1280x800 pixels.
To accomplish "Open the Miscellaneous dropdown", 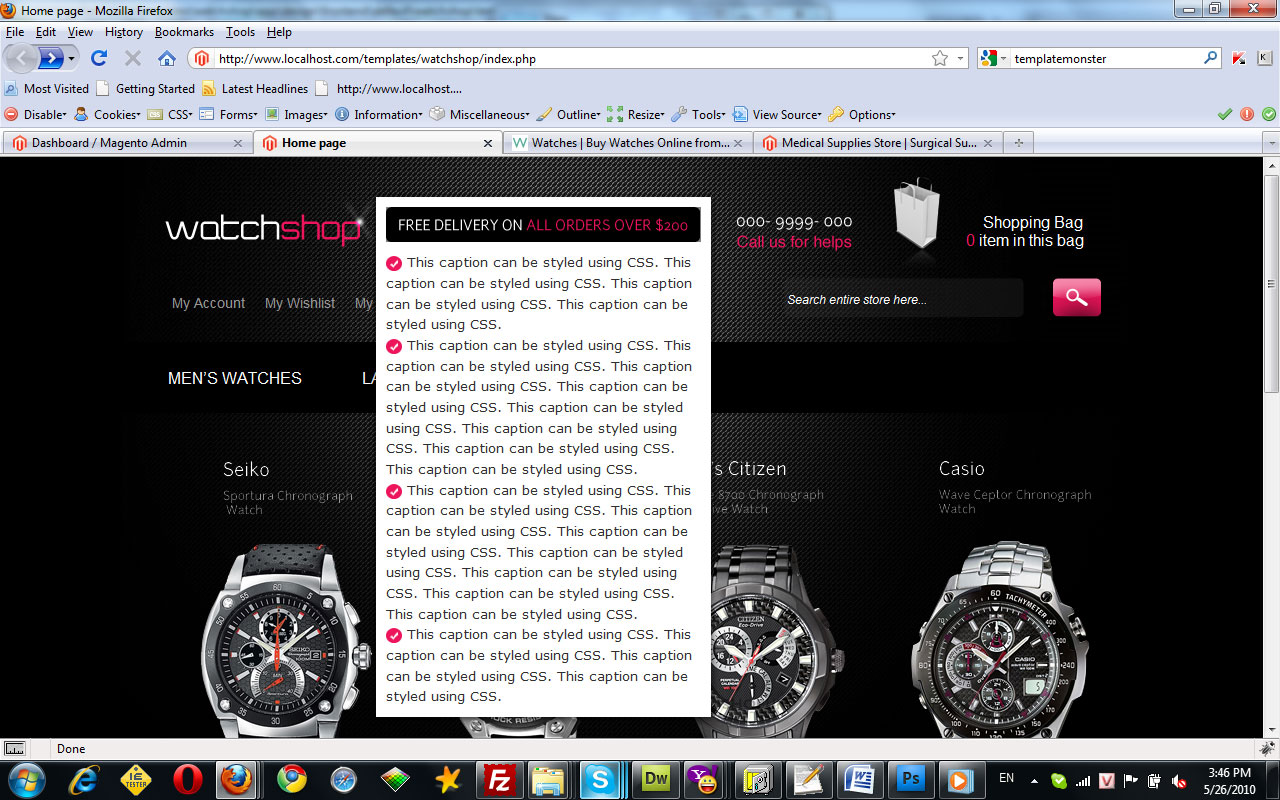I will tap(480, 114).
